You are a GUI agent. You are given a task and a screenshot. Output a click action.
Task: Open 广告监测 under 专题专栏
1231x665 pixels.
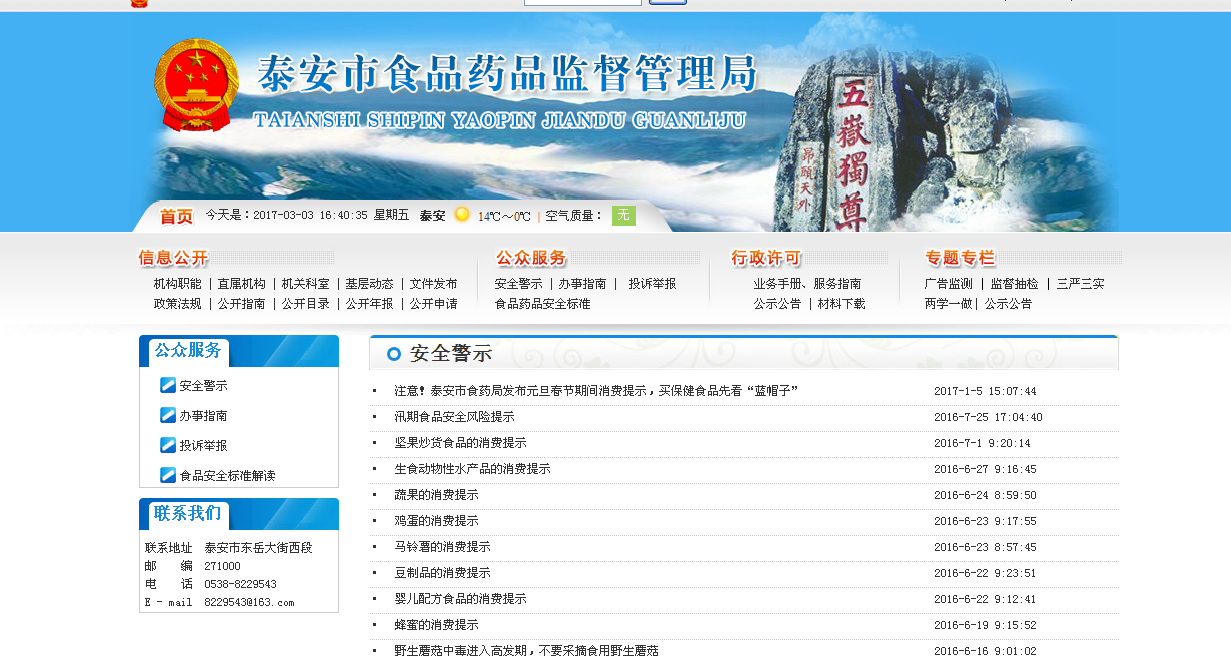pos(948,284)
